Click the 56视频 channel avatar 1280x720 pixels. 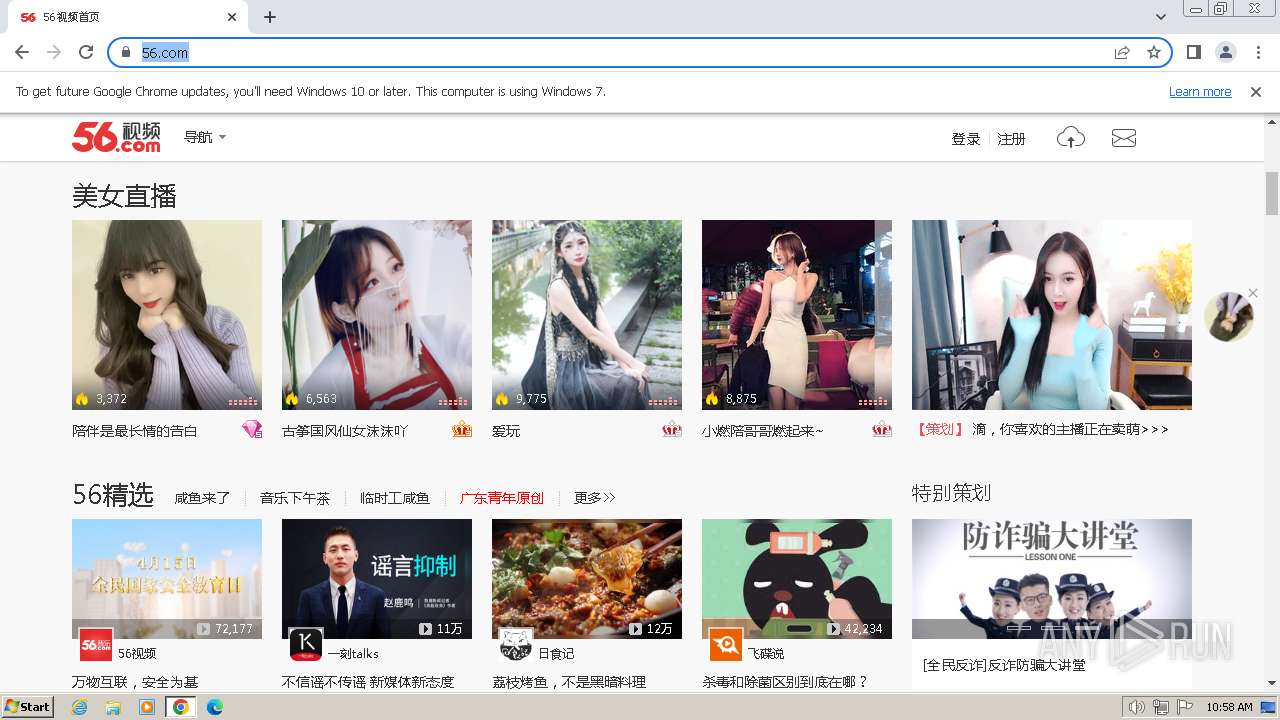click(x=96, y=645)
